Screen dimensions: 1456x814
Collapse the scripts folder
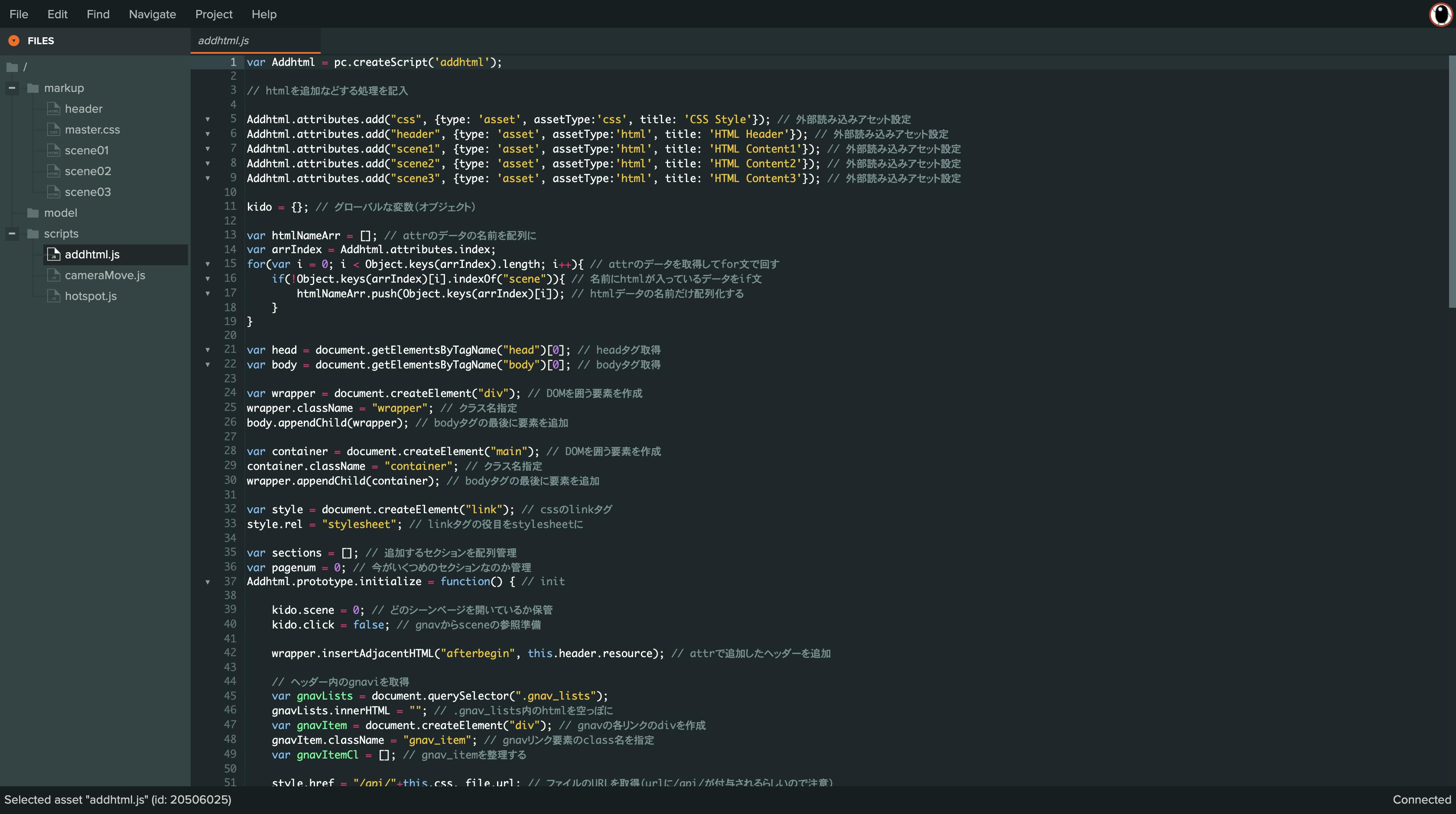coord(12,234)
